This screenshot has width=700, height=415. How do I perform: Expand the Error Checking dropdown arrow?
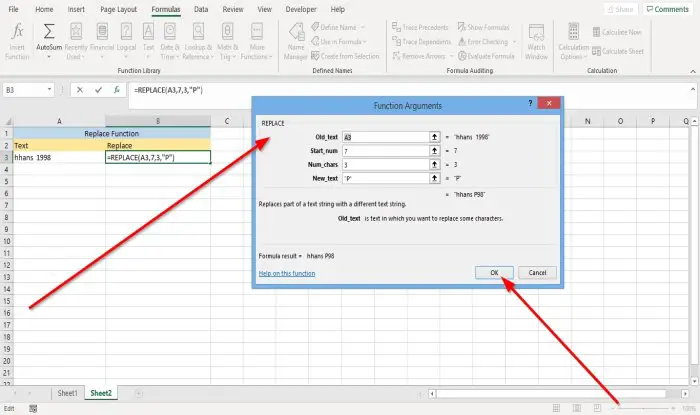[x=514, y=42]
